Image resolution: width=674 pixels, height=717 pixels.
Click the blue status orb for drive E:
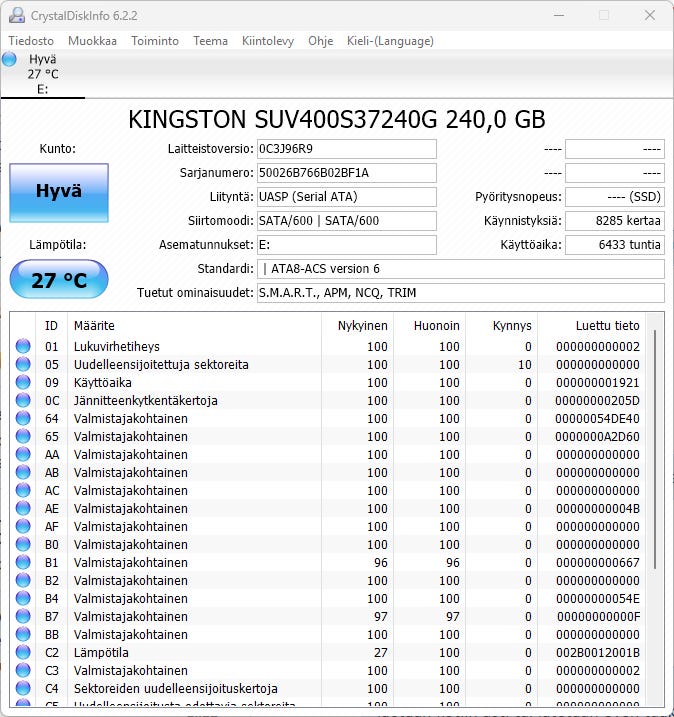pos(10,60)
